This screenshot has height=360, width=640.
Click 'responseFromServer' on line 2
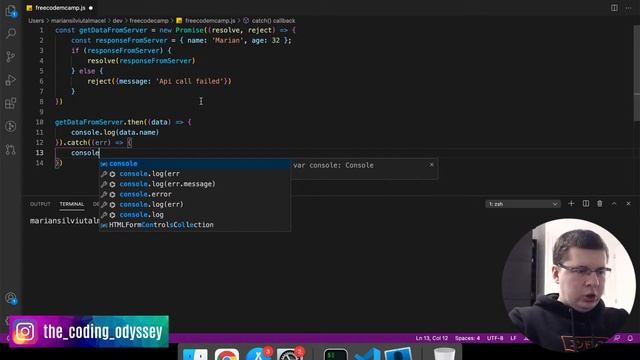[x=131, y=40]
